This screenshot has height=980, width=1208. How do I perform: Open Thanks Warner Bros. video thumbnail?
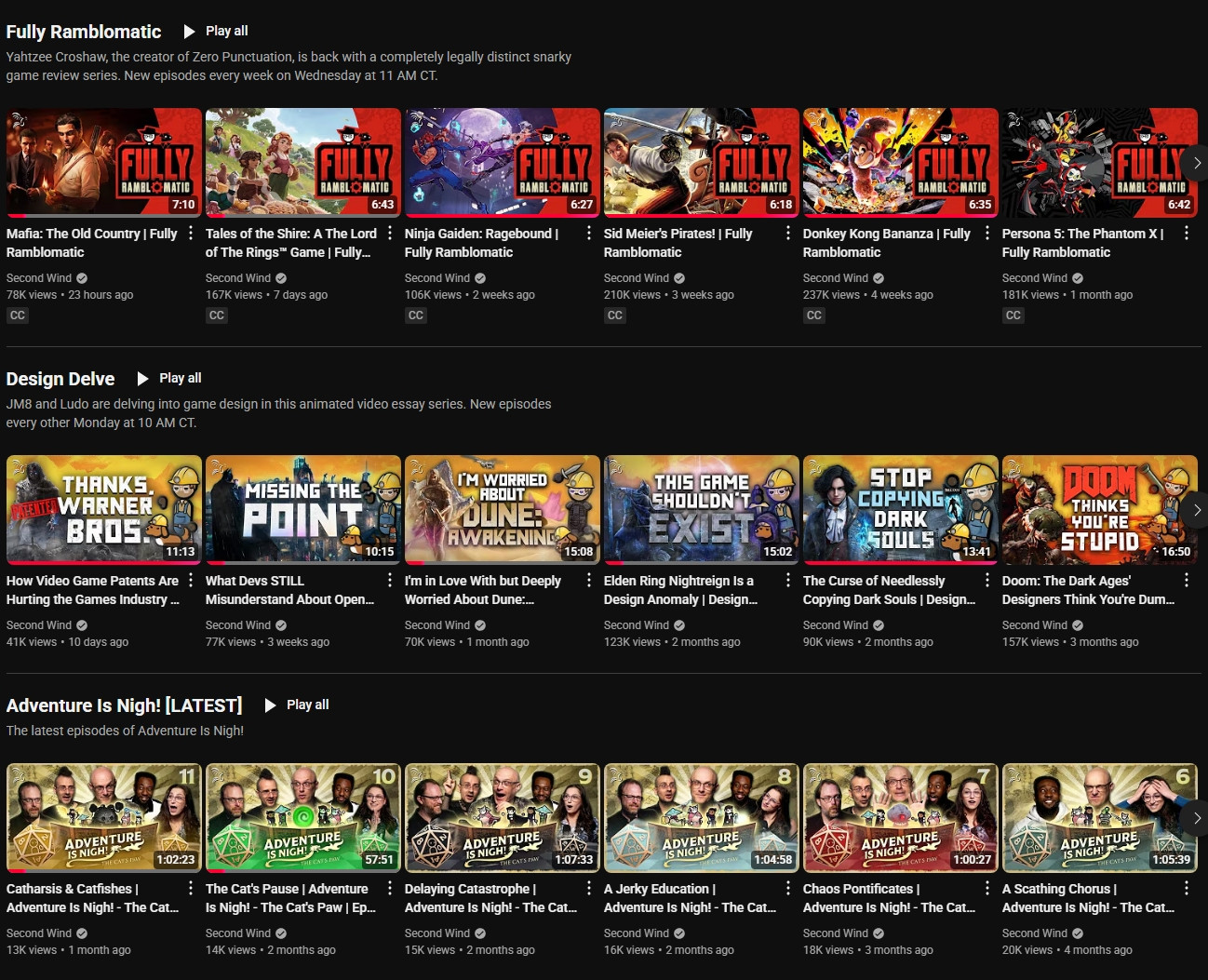pos(104,510)
